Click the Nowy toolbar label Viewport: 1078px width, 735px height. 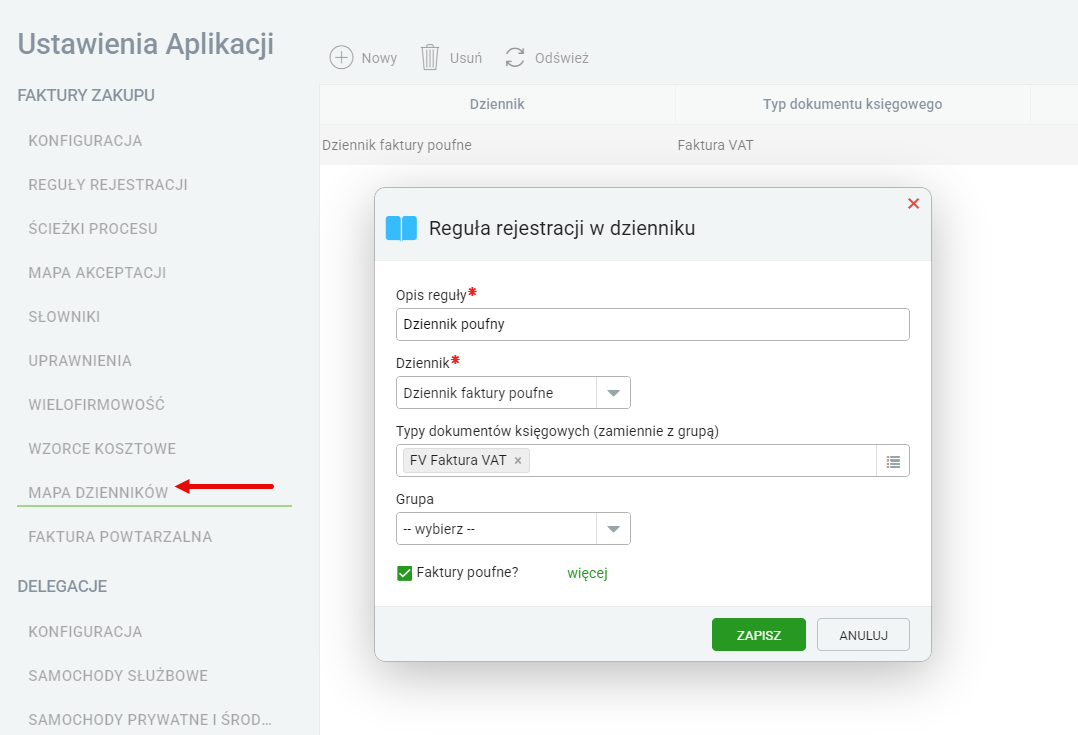tap(380, 58)
